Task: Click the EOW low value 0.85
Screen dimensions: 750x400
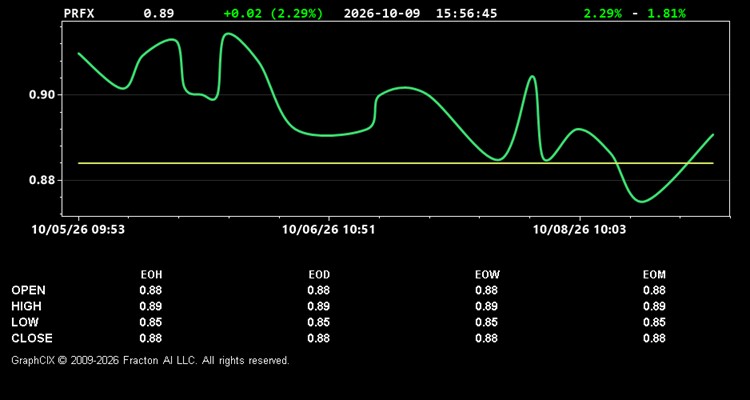Action: coord(486,322)
